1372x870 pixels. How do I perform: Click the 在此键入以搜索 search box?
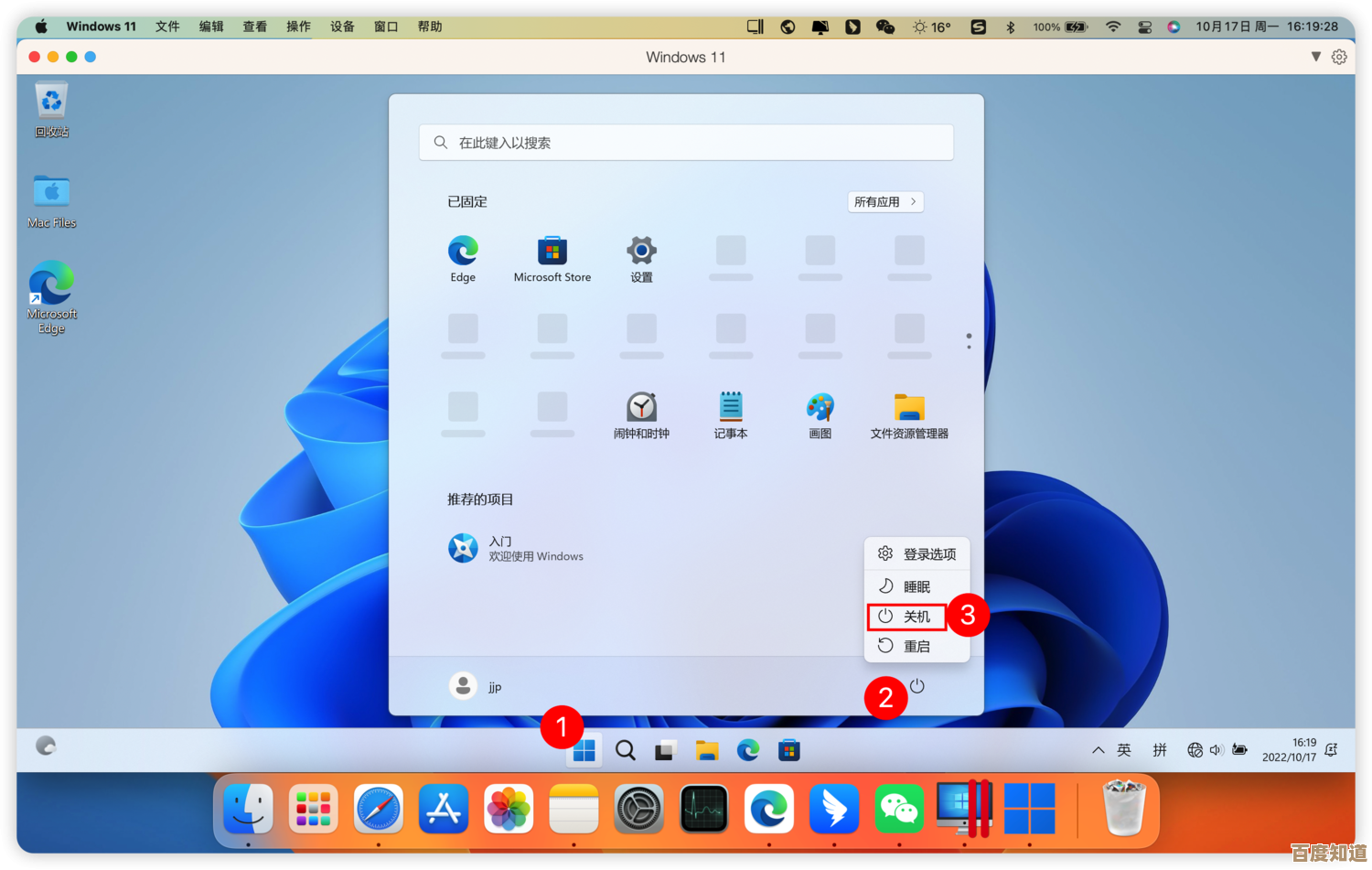tap(685, 142)
